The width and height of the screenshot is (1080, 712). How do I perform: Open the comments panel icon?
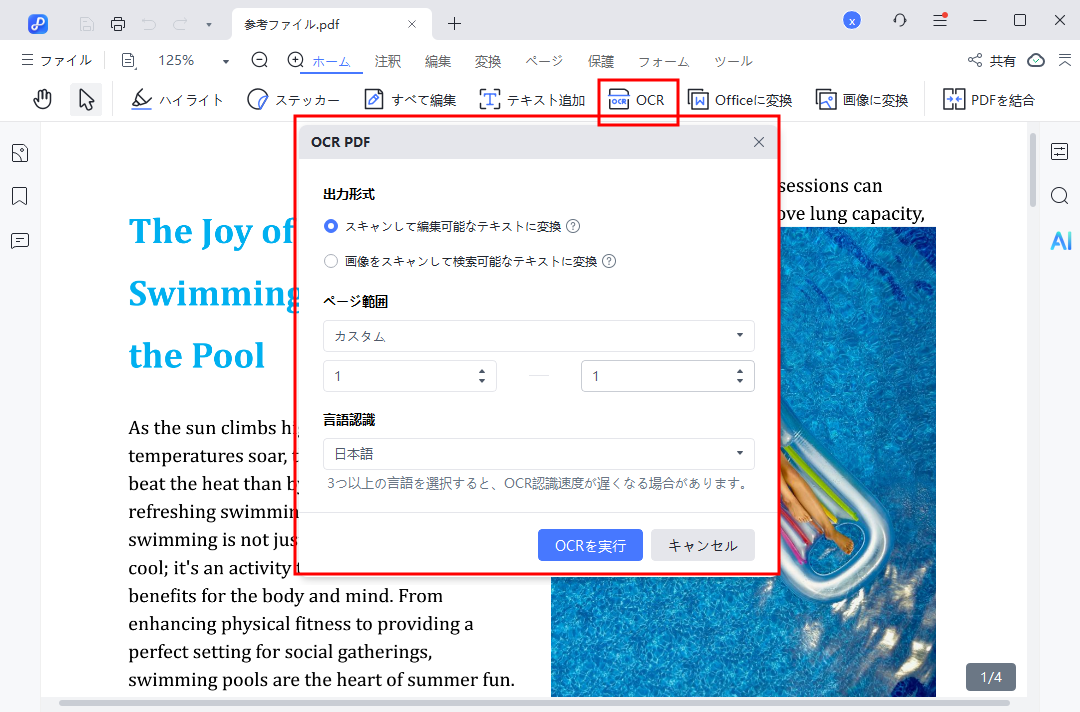20,240
